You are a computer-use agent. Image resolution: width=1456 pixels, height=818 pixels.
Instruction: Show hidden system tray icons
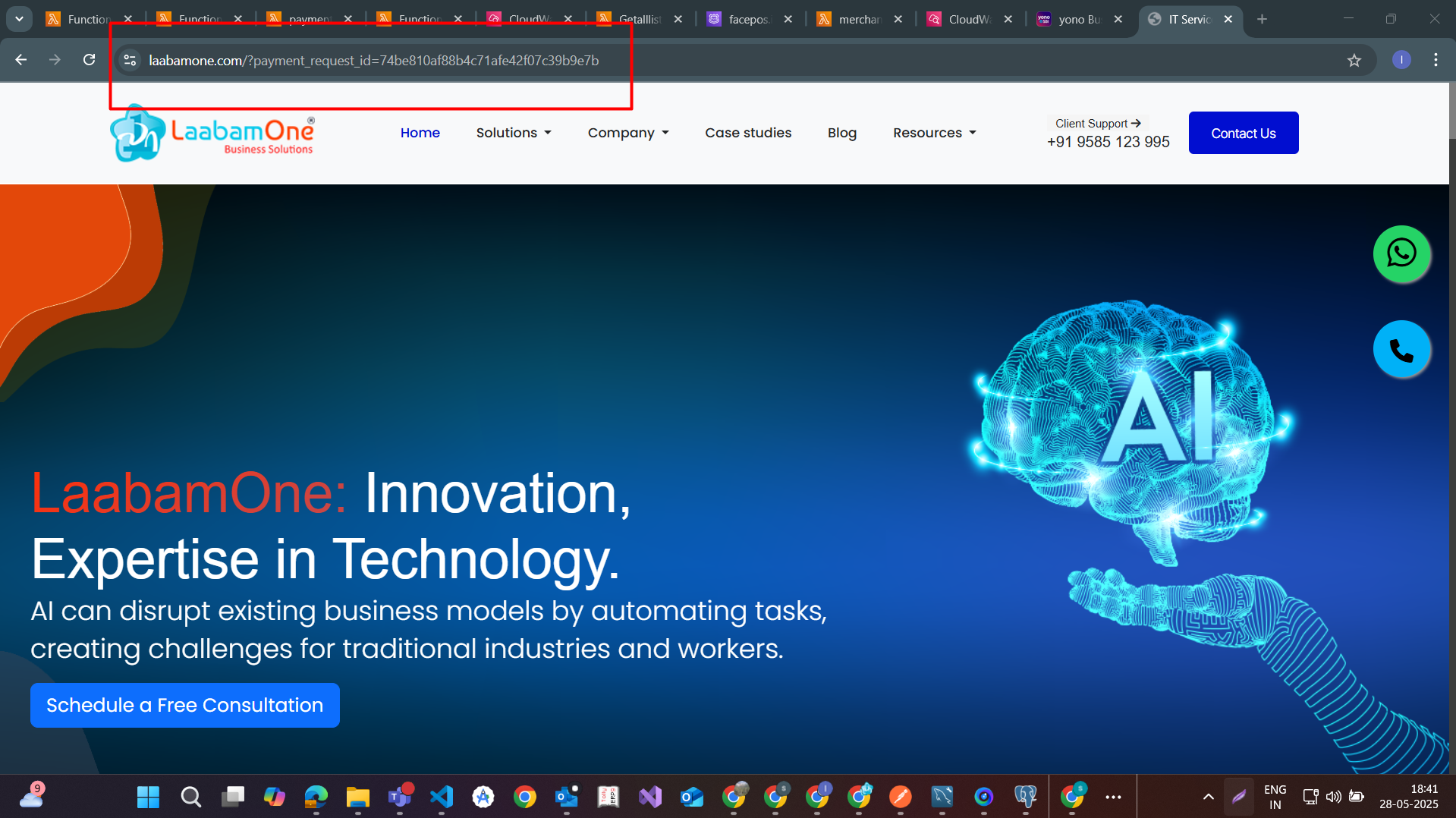1208,797
